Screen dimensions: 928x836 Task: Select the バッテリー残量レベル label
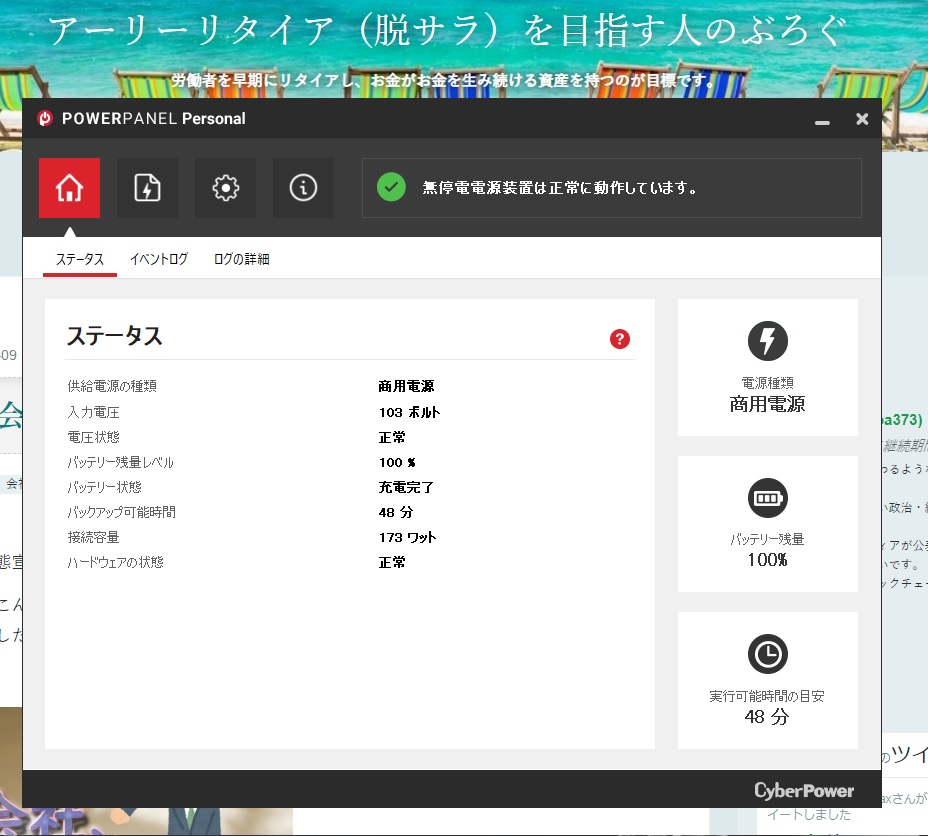tap(120, 462)
